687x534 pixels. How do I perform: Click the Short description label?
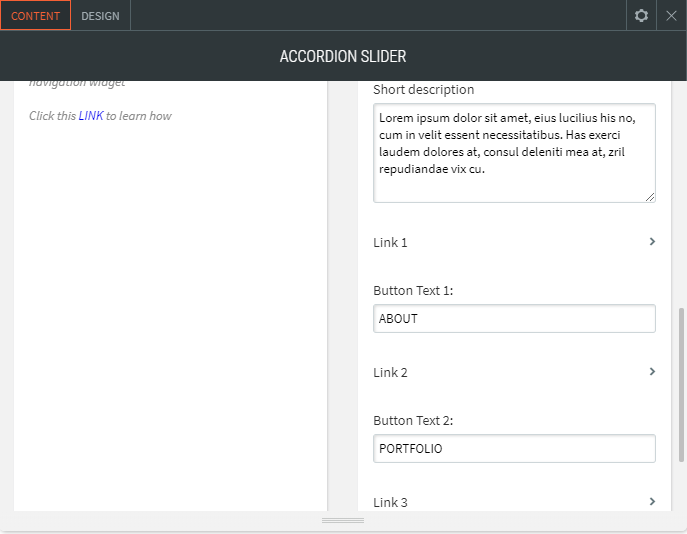pos(423,90)
